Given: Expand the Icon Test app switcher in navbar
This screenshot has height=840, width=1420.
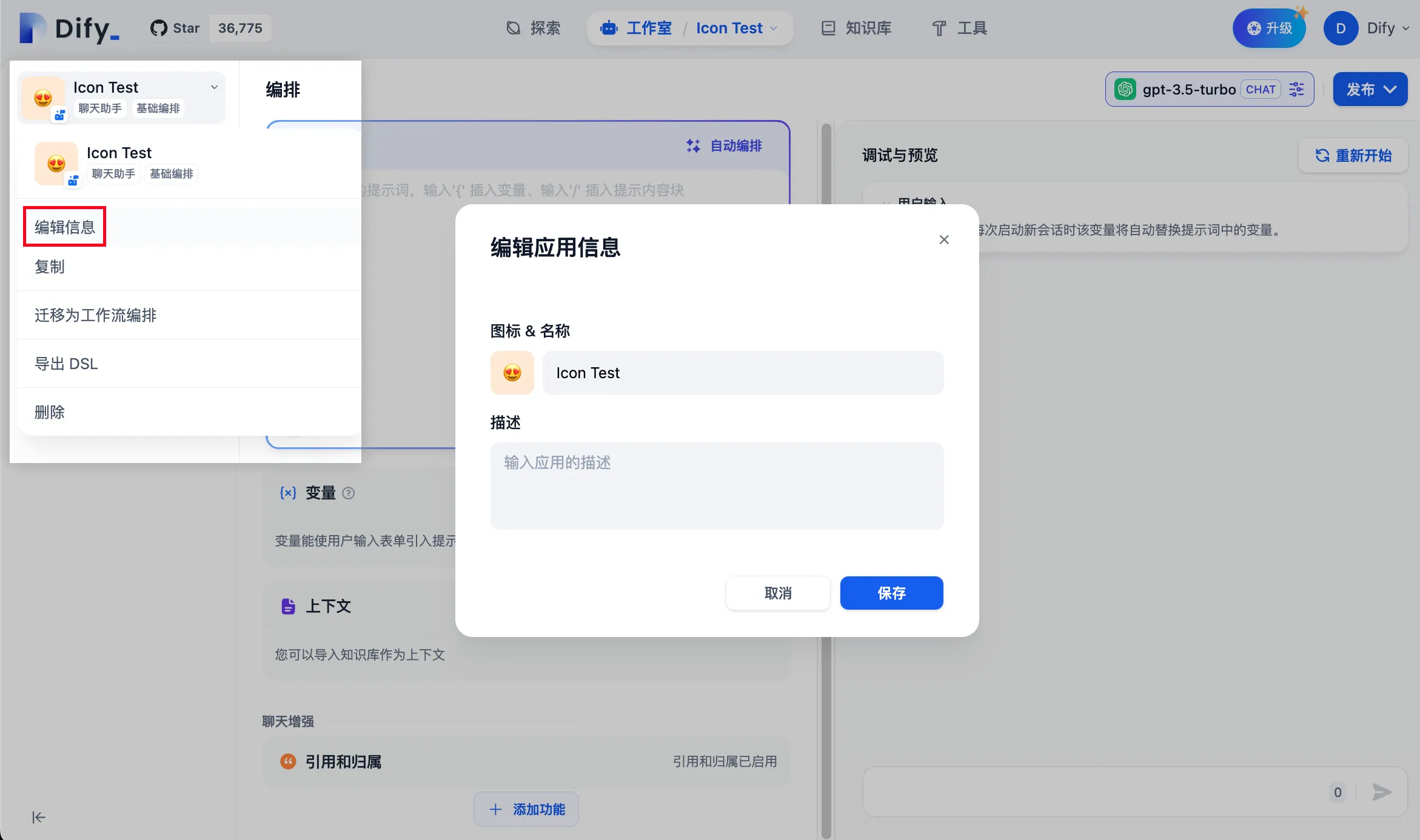Looking at the screenshot, I should 736,28.
